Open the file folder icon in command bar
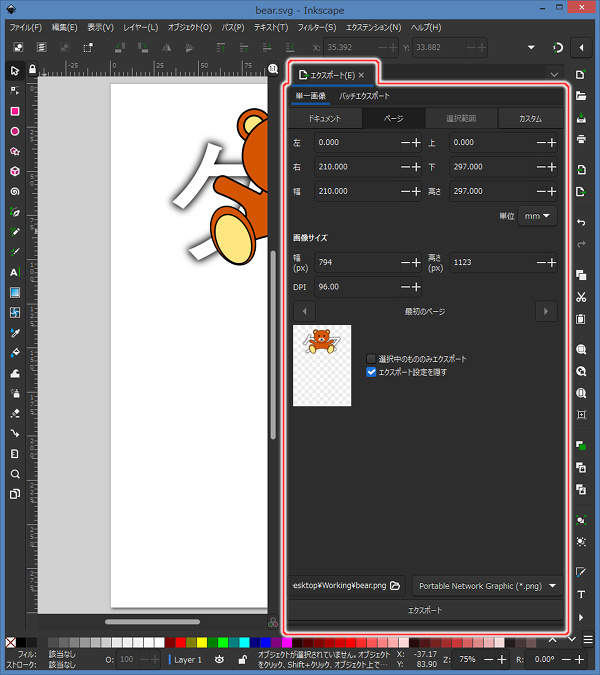Screen dimensions: 600x675 (581, 96)
